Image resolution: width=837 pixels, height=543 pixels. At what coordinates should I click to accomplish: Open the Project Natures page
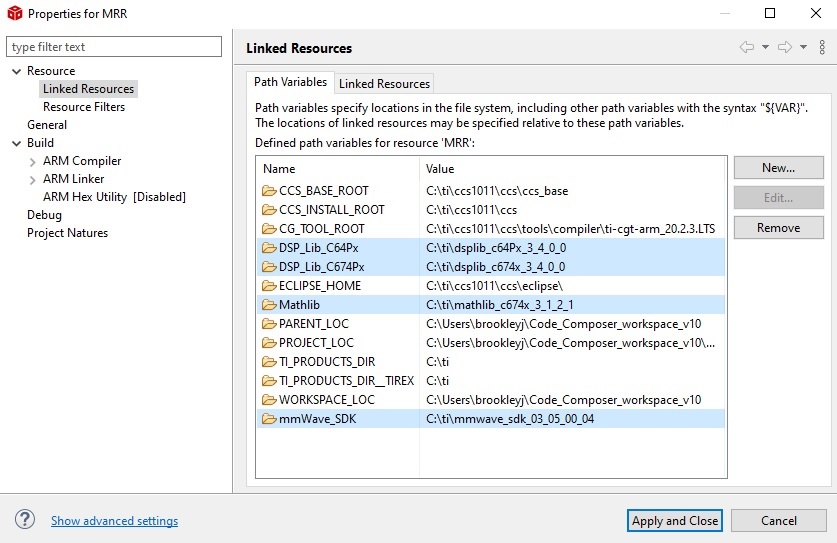(x=67, y=233)
